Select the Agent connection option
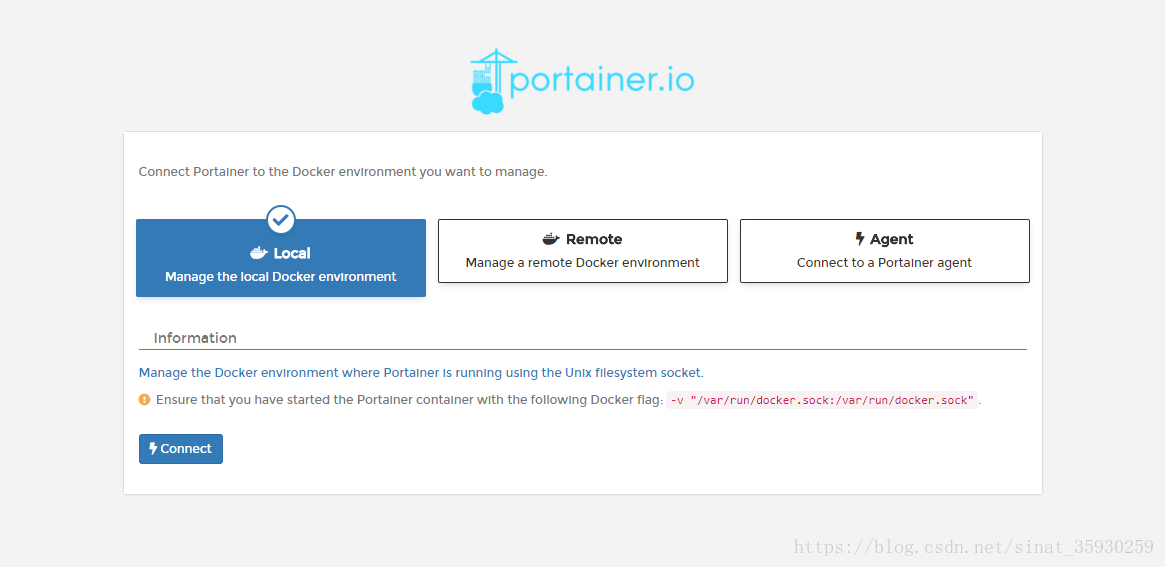The height and width of the screenshot is (567, 1165). (885, 250)
